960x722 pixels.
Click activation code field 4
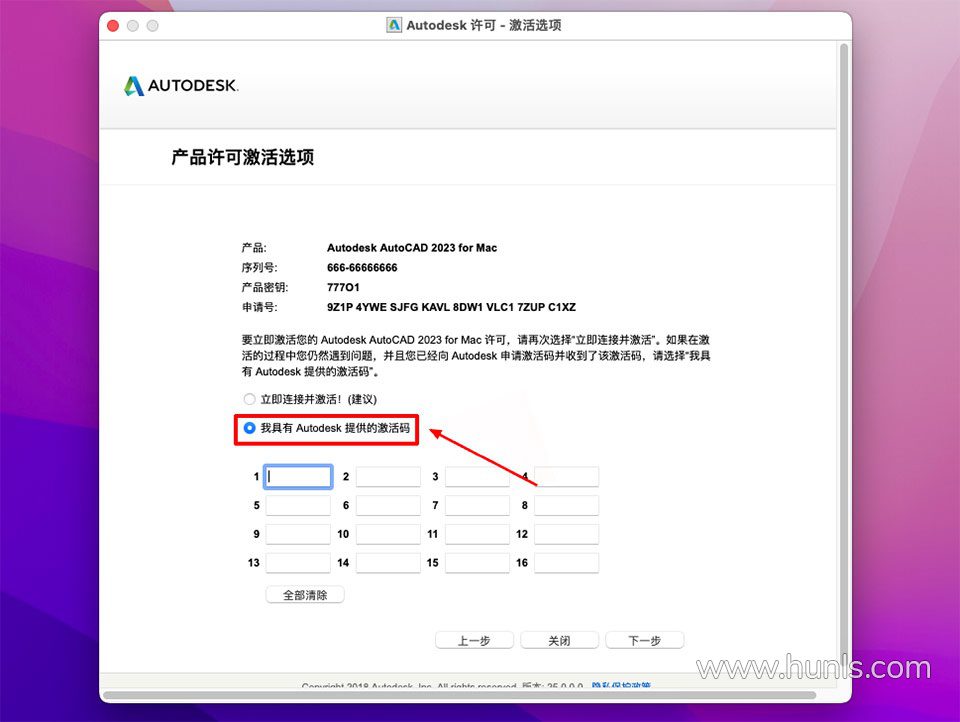[566, 476]
